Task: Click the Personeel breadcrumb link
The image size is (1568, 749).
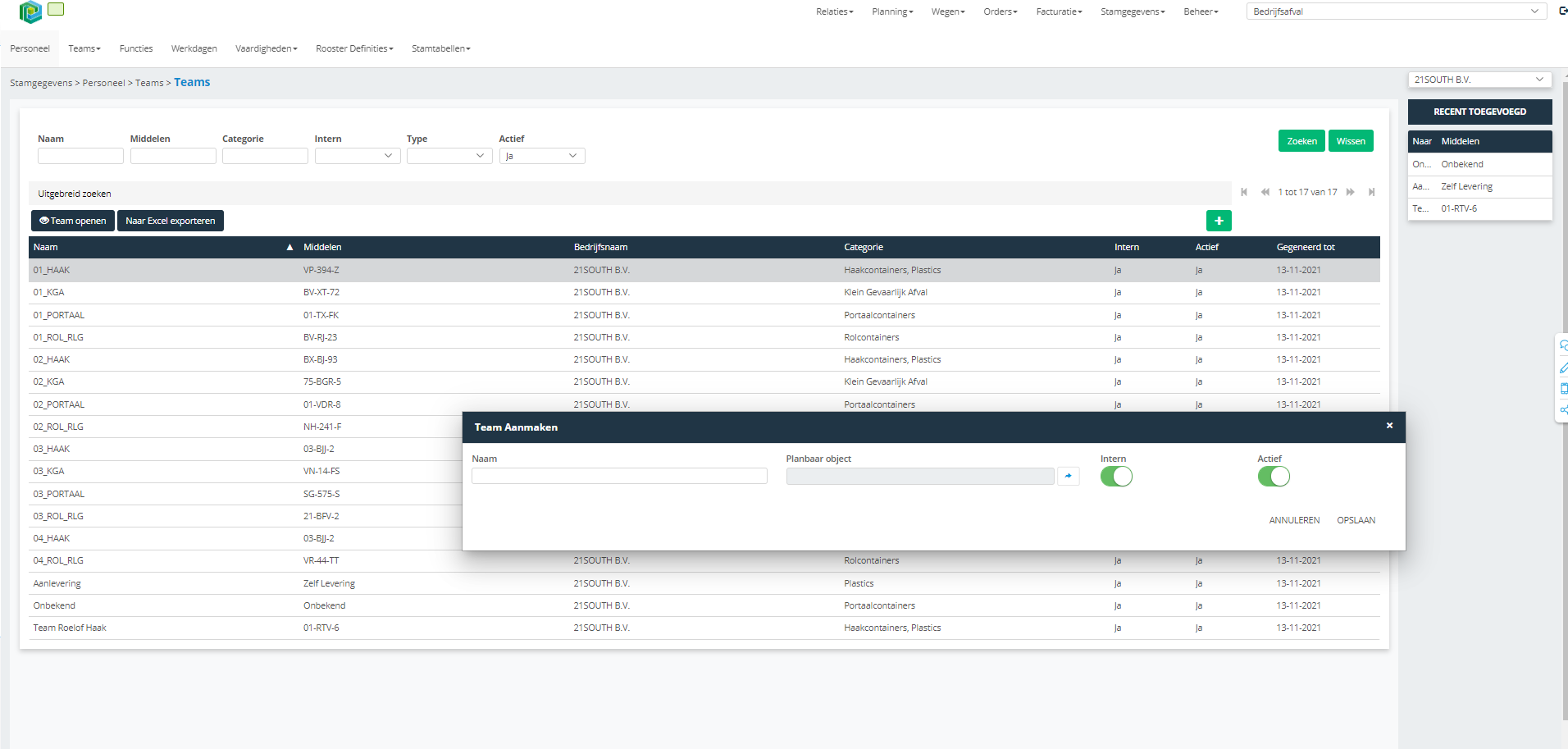Action: (103, 83)
